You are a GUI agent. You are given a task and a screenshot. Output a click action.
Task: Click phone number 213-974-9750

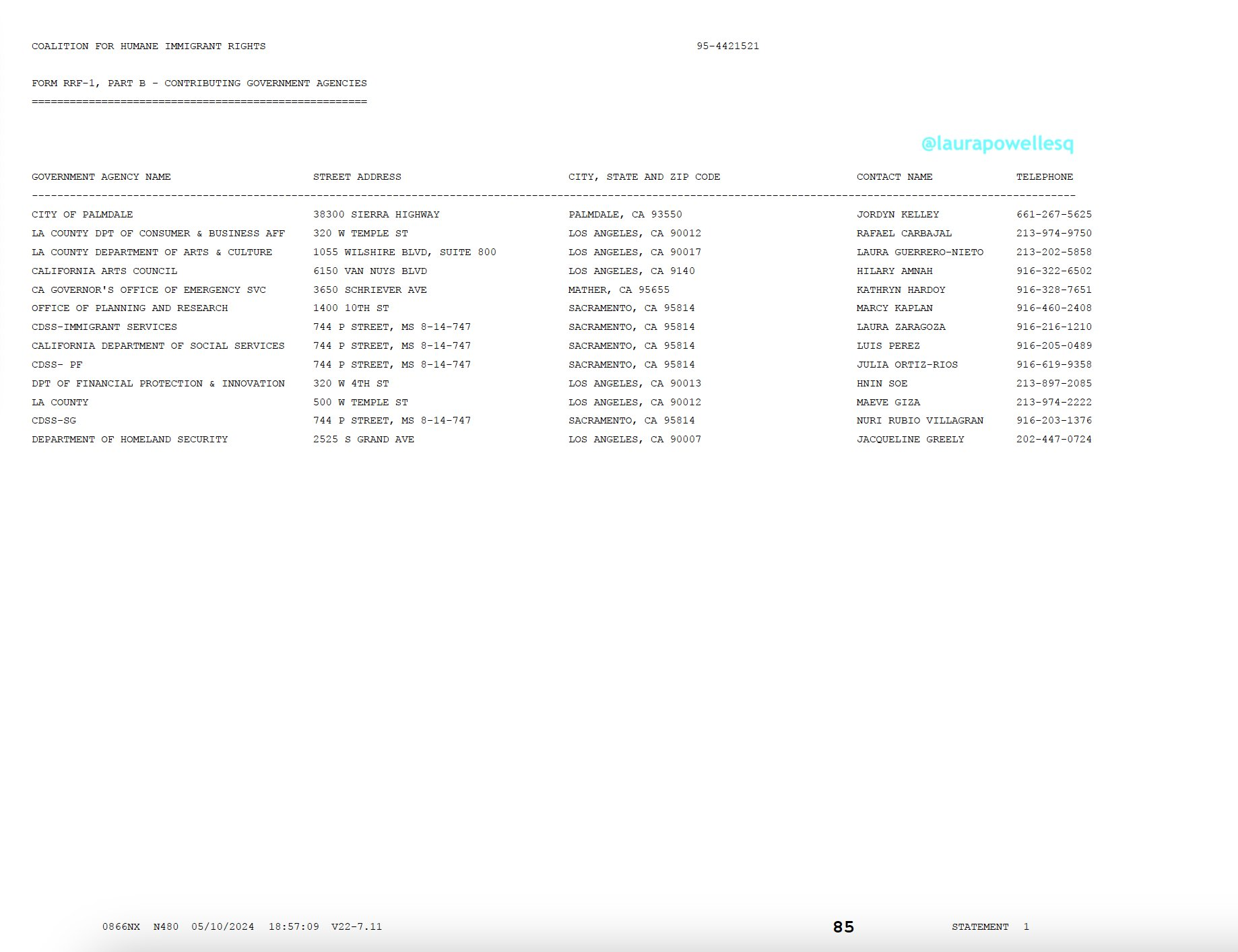tap(1054, 234)
